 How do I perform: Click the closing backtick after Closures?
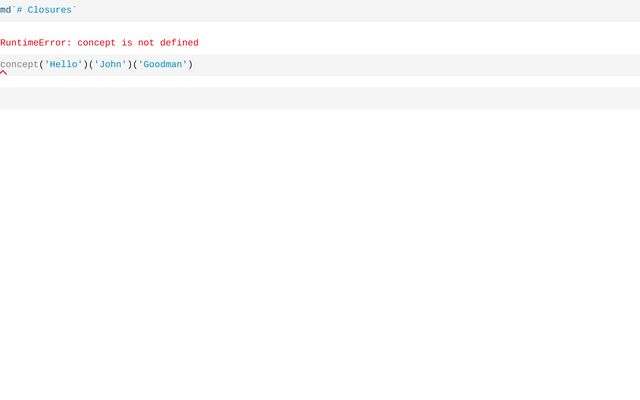point(74,10)
